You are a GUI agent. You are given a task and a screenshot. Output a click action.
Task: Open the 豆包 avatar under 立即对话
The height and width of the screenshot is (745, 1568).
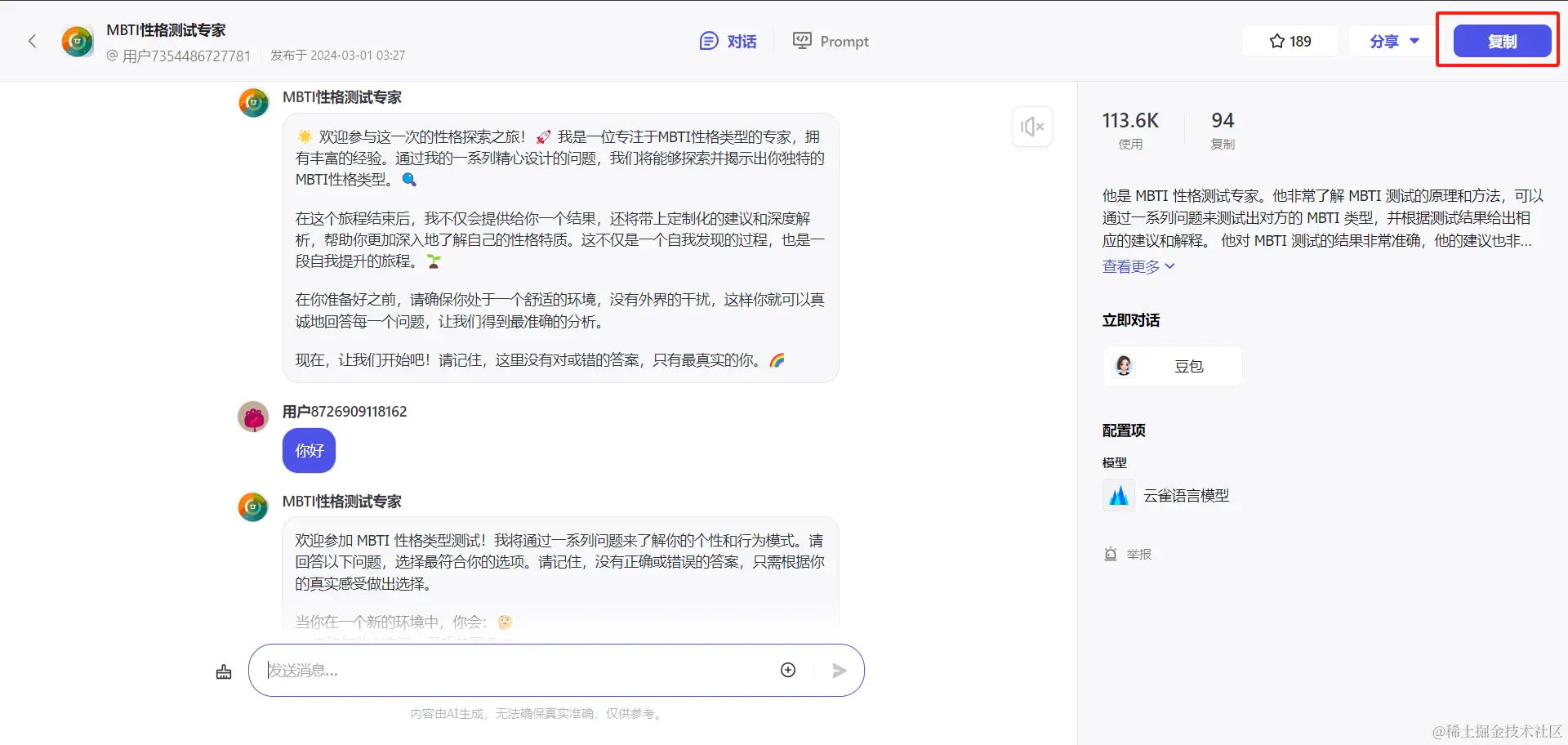click(1123, 365)
